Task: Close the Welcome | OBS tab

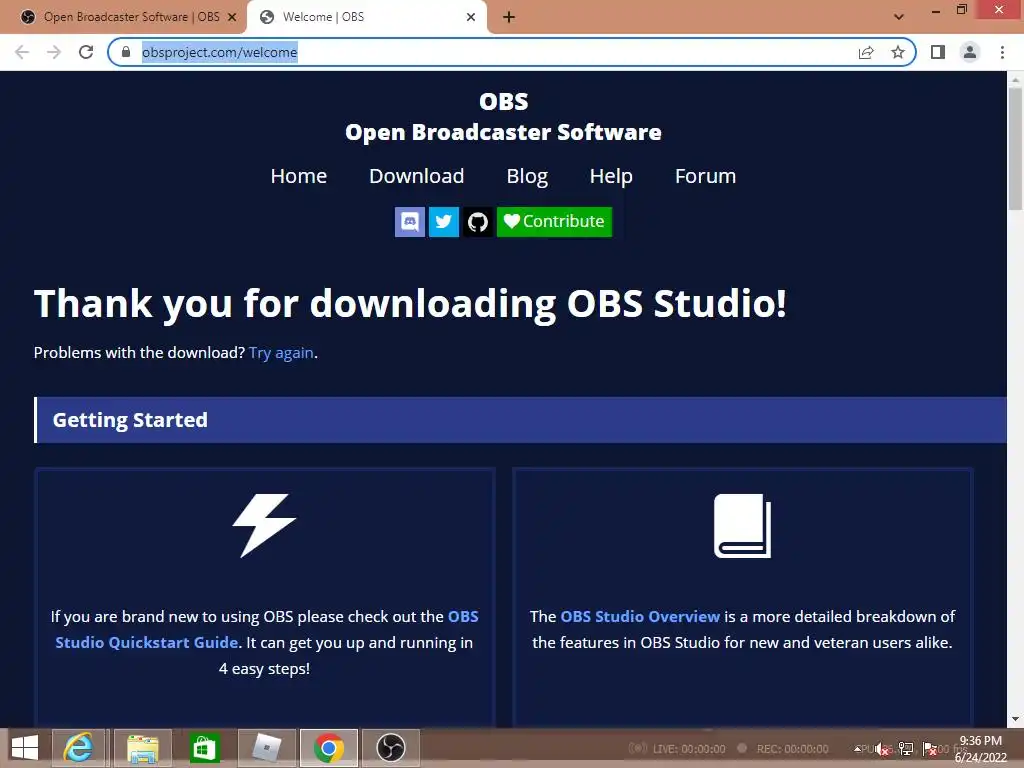Action: pos(471,18)
